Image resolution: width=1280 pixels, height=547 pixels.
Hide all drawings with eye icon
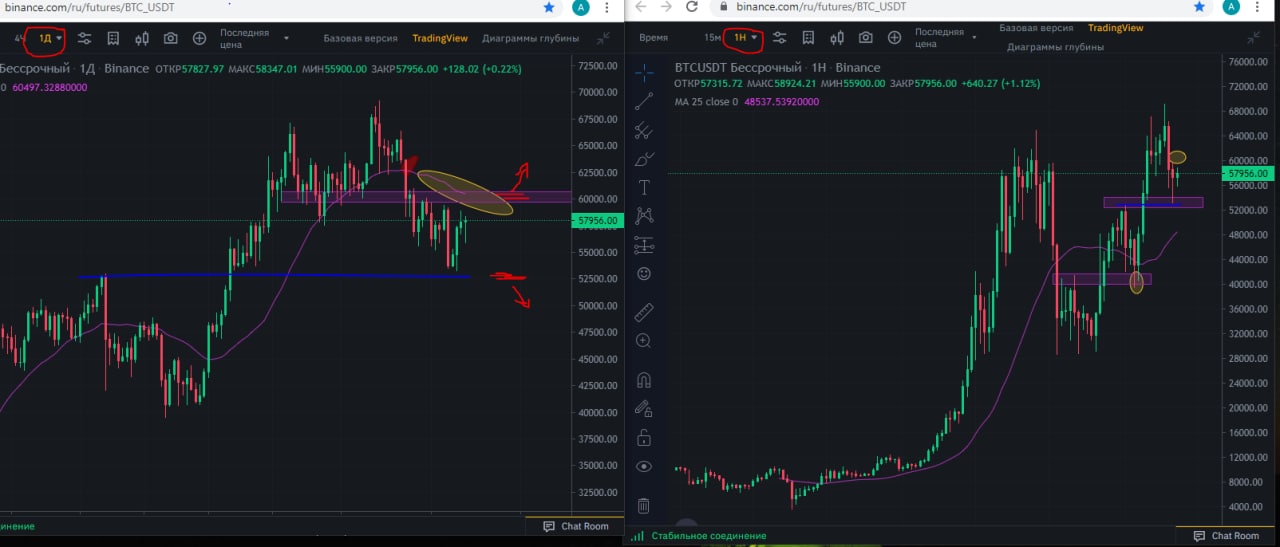(644, 466)
